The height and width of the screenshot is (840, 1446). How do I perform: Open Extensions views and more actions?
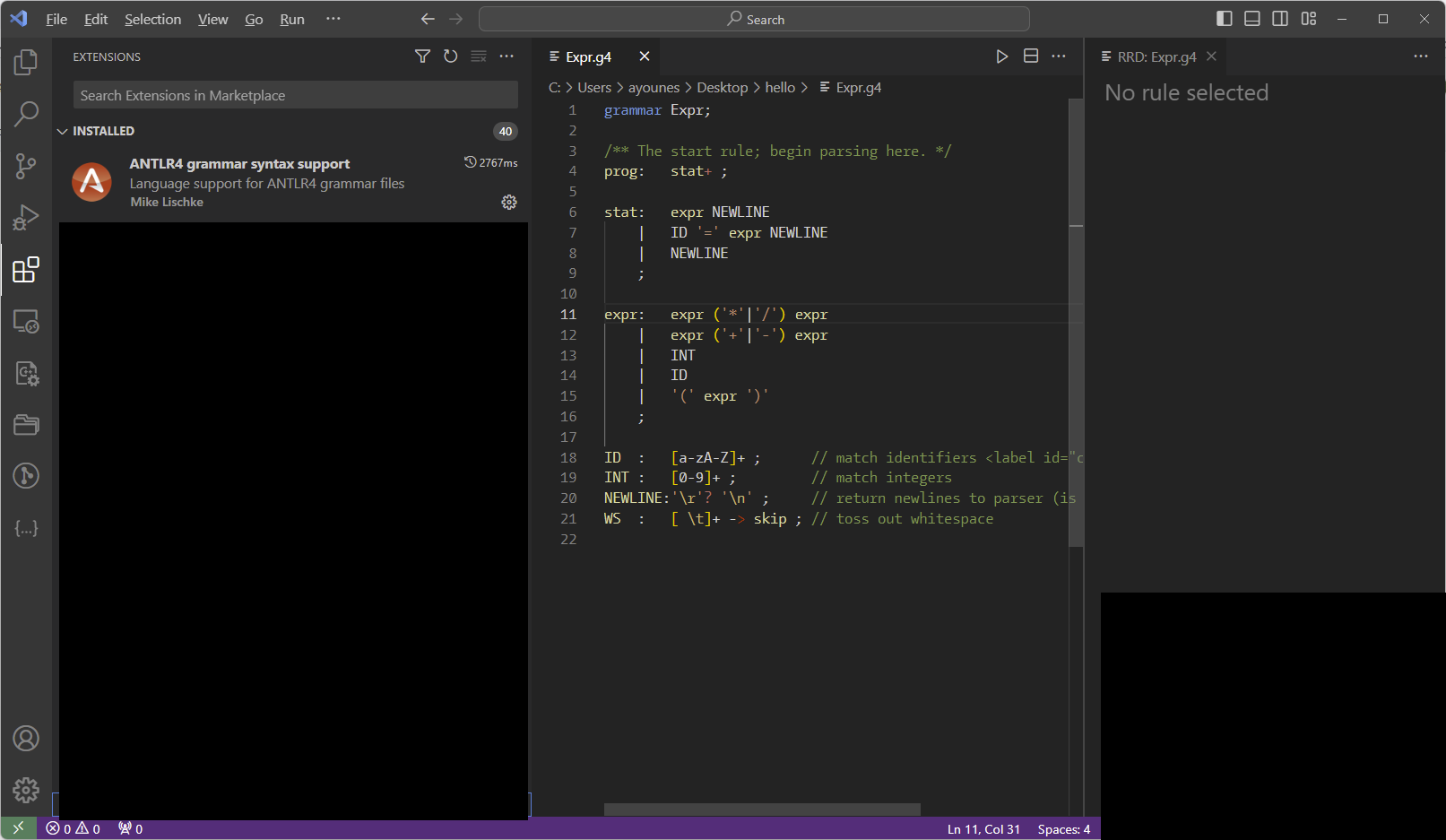tap(507, 56)
